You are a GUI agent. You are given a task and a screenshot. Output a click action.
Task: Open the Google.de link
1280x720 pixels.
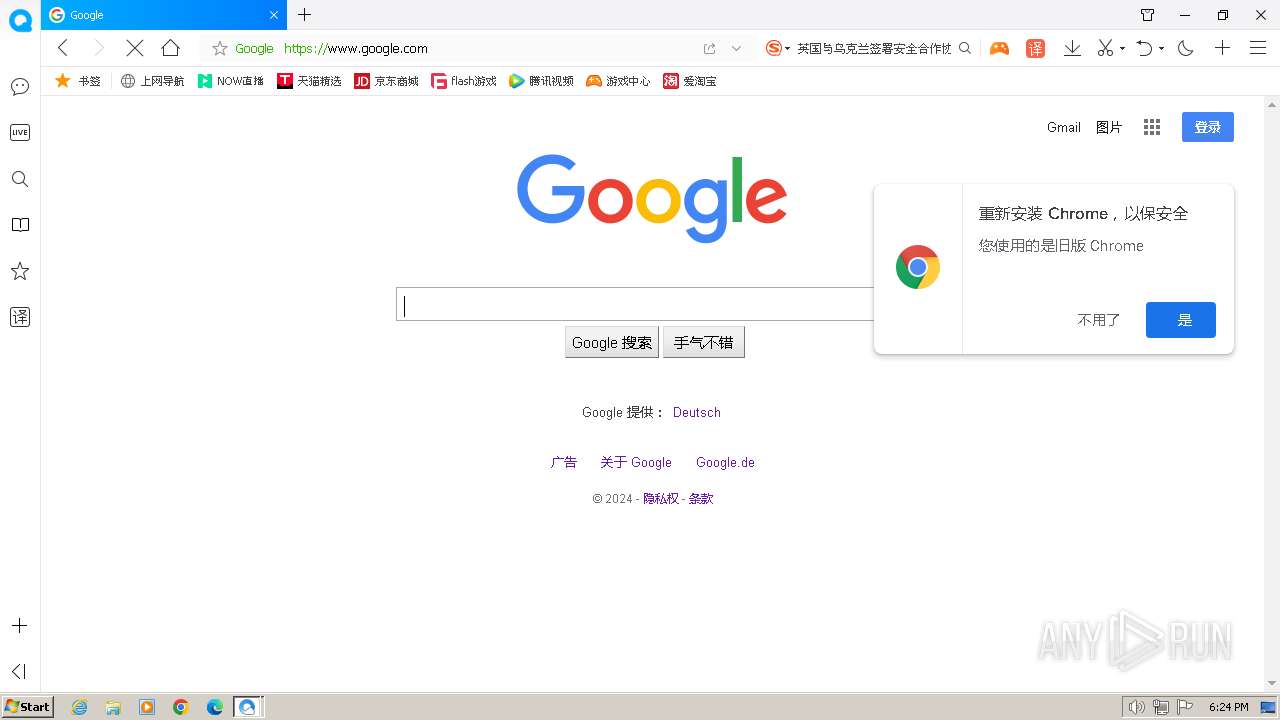coord(725,462)
